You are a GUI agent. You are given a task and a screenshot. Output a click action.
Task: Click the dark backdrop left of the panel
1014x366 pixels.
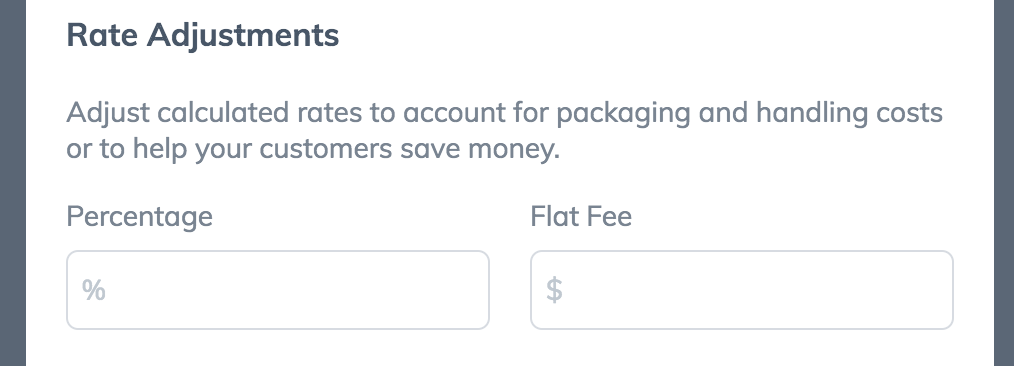point(12,183)
